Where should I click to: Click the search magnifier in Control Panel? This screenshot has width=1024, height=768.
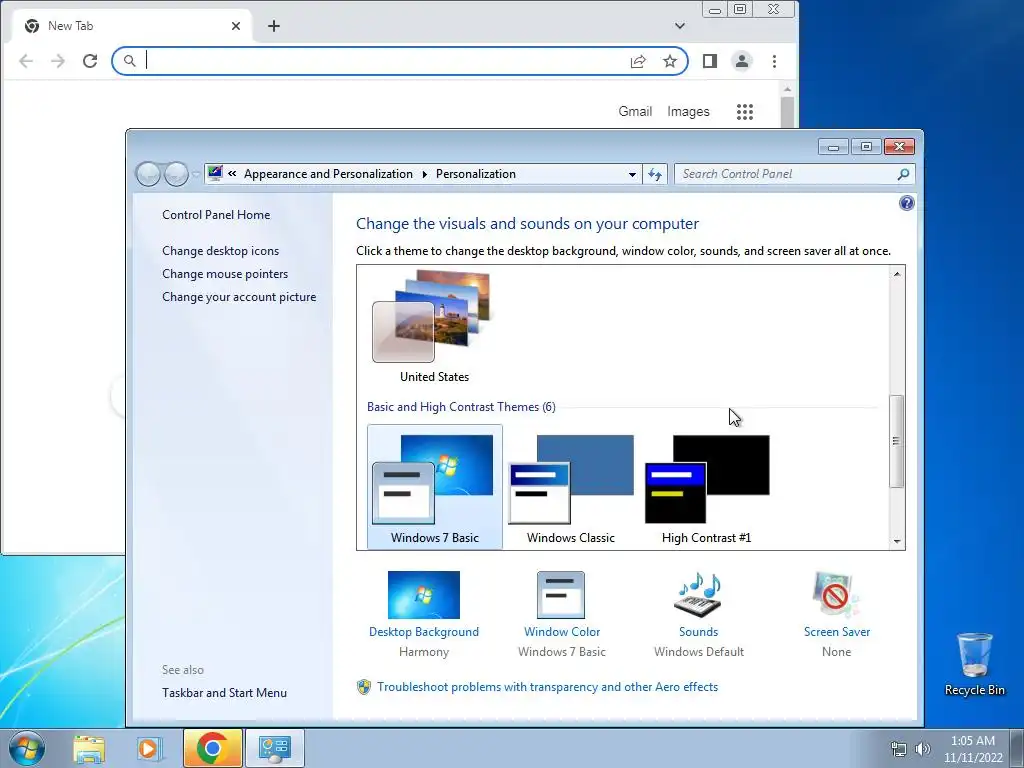pyautogui.click(x=903, y=174)
